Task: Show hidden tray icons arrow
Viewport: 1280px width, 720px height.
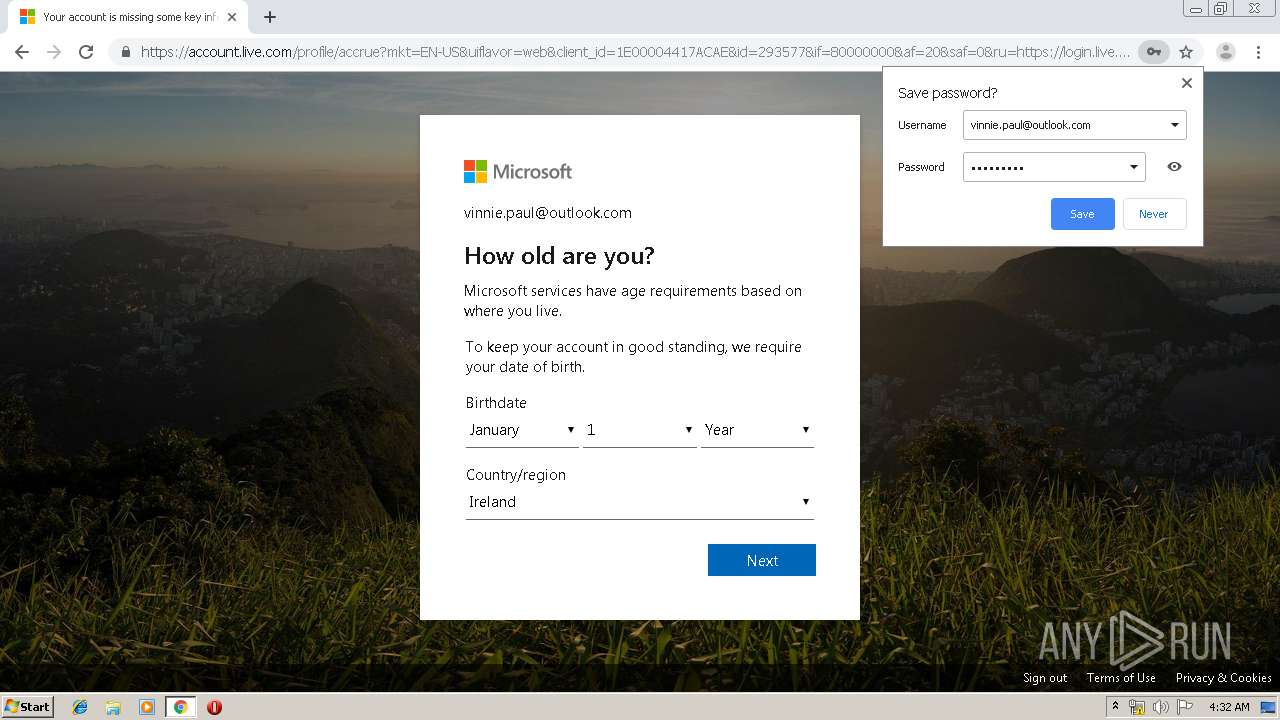Action: click(1116, 707)
